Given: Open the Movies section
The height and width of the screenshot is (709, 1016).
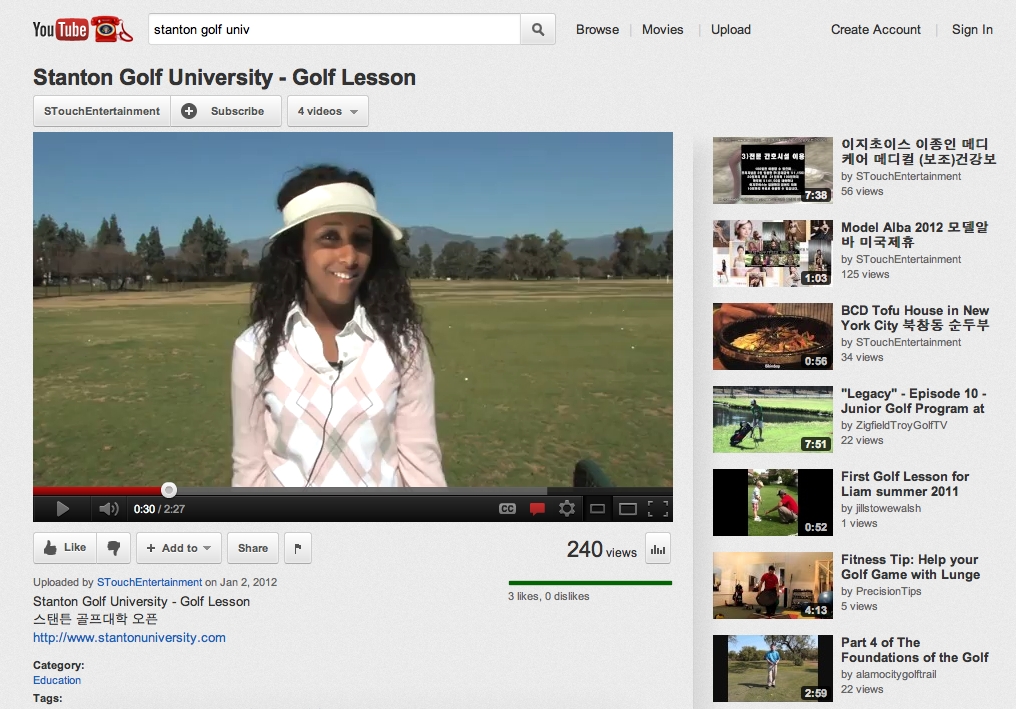Looking at the screenshot, I should (662, 30).
